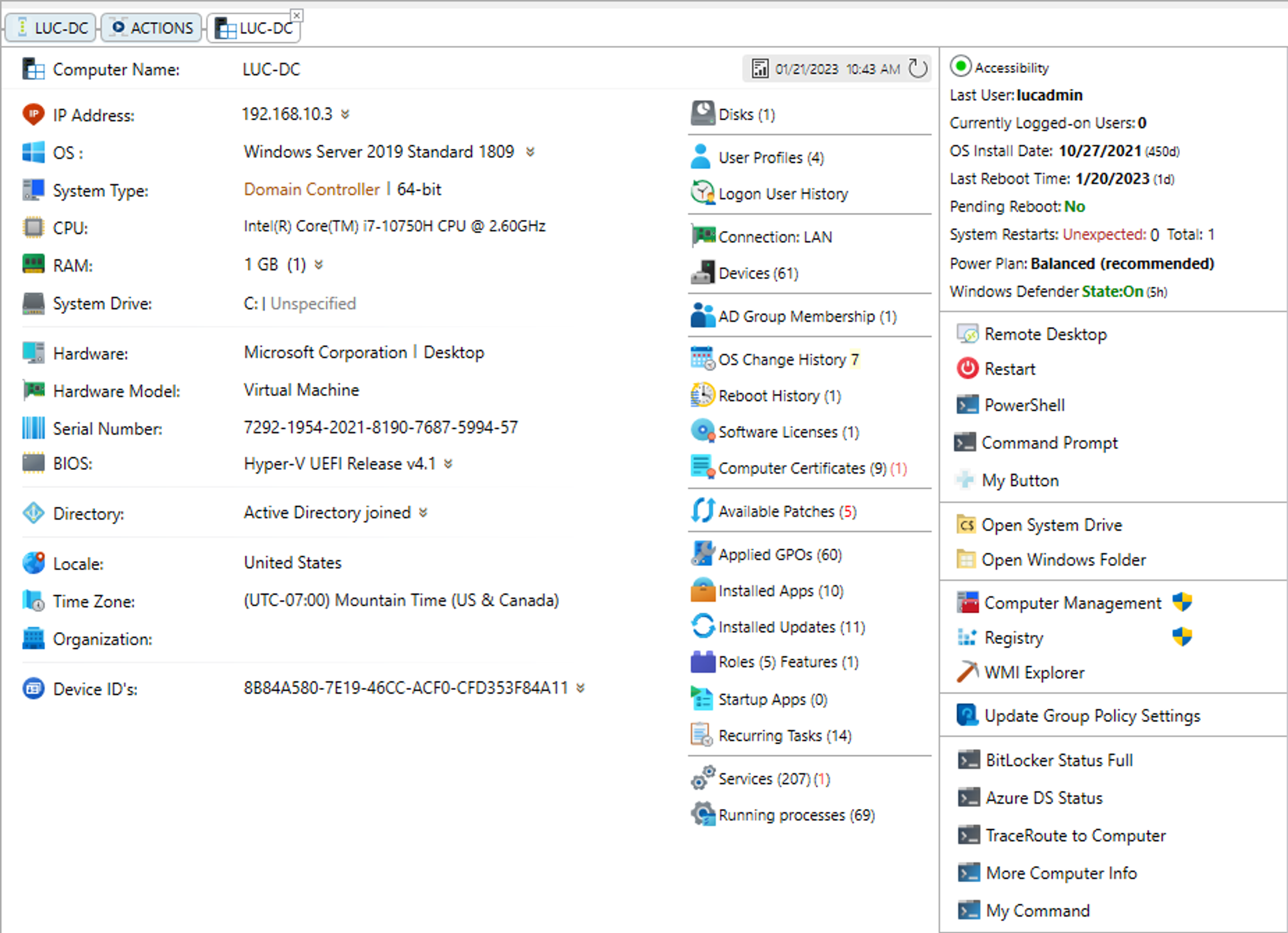Click the Startup Apps icon

tap(702, 698)
